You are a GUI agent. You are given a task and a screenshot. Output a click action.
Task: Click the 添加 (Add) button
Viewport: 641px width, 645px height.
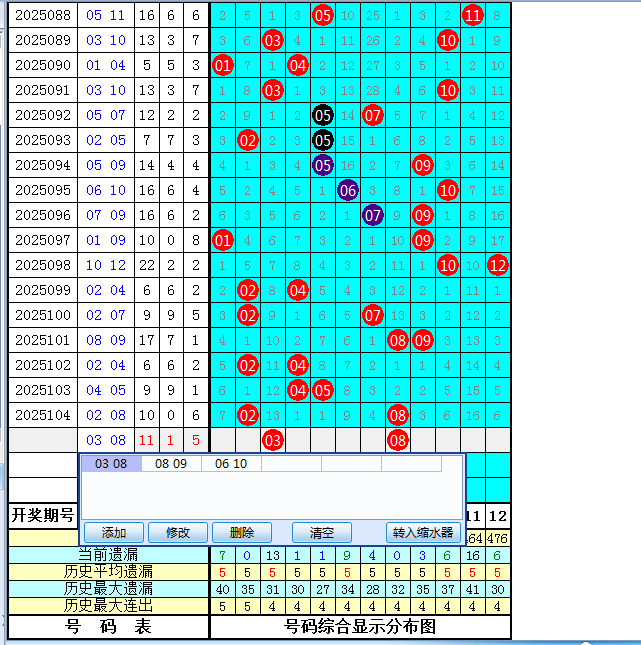[x=114, y=533]
